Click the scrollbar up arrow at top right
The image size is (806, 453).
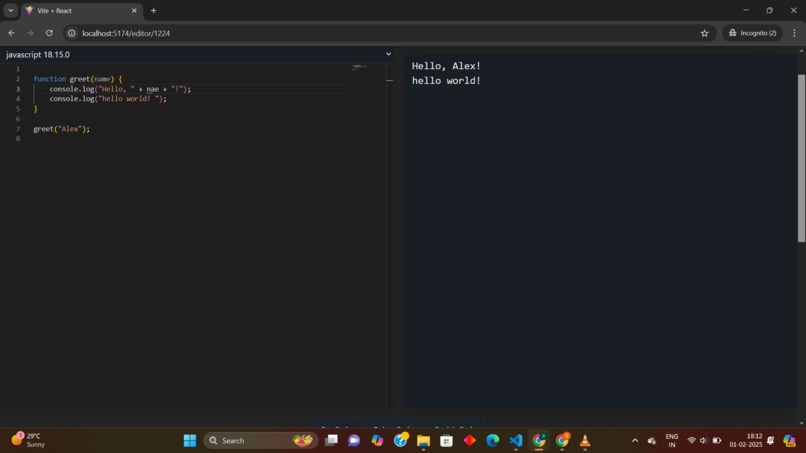pos(801,50)
